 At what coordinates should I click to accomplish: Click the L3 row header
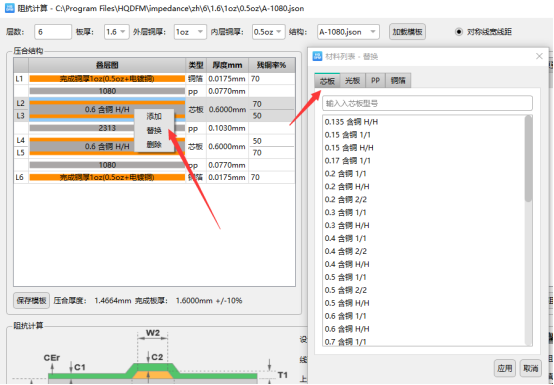coord(21,116)
